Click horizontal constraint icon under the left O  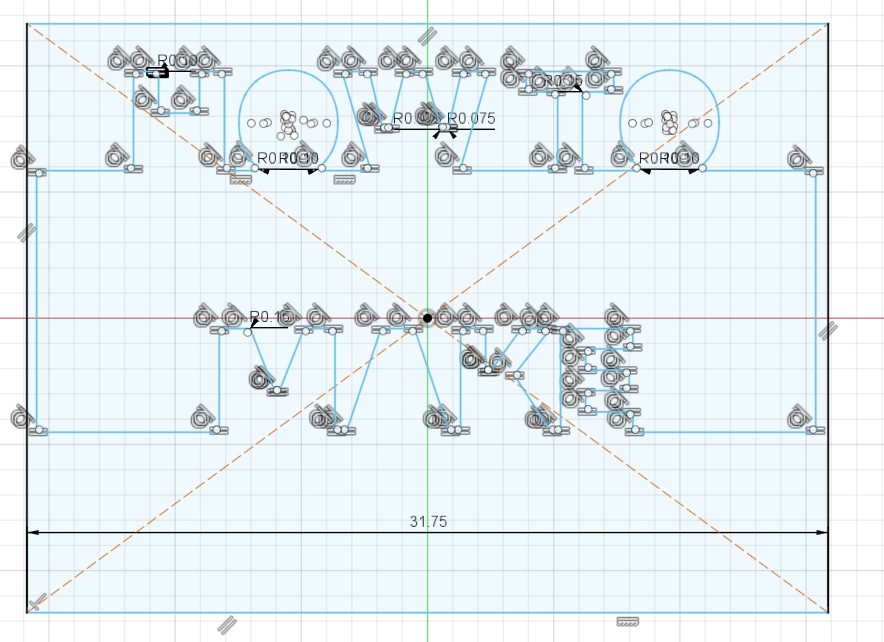(240, 180)
